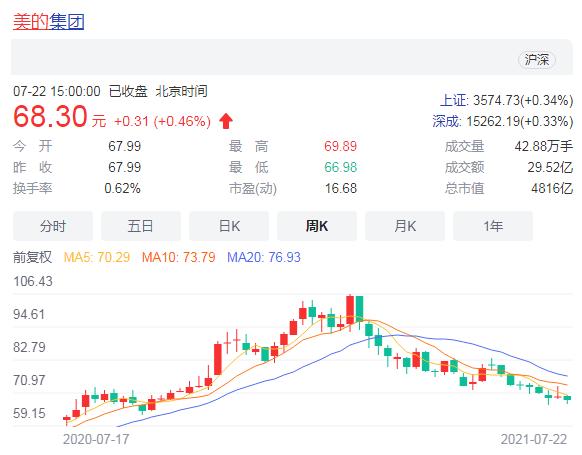Click the 市盈(动) value 16.68

pyautogui.click(x=341, y=189)
